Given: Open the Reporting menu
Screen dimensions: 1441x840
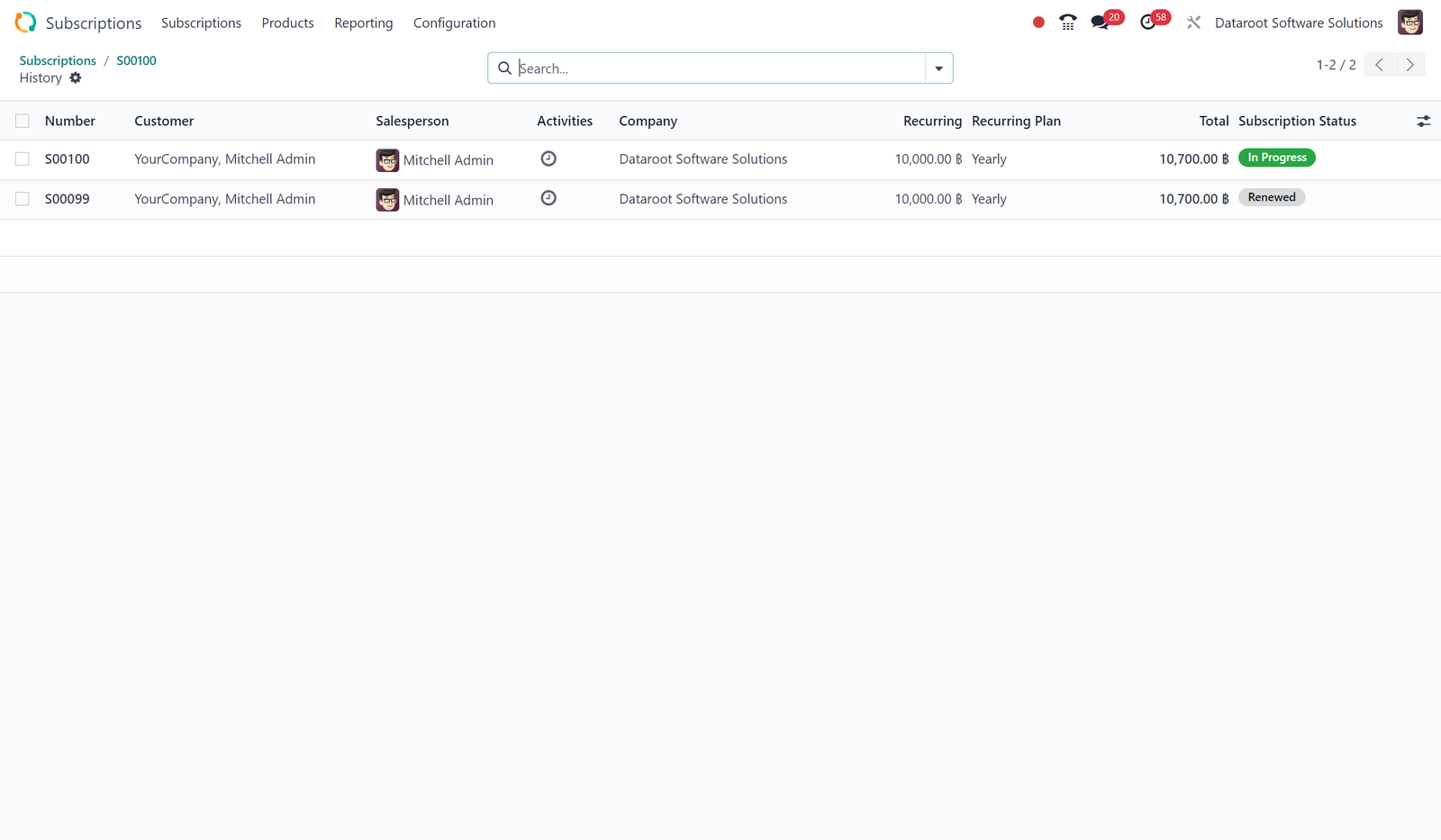Looking at the screenshot, I should pos(363,23).
